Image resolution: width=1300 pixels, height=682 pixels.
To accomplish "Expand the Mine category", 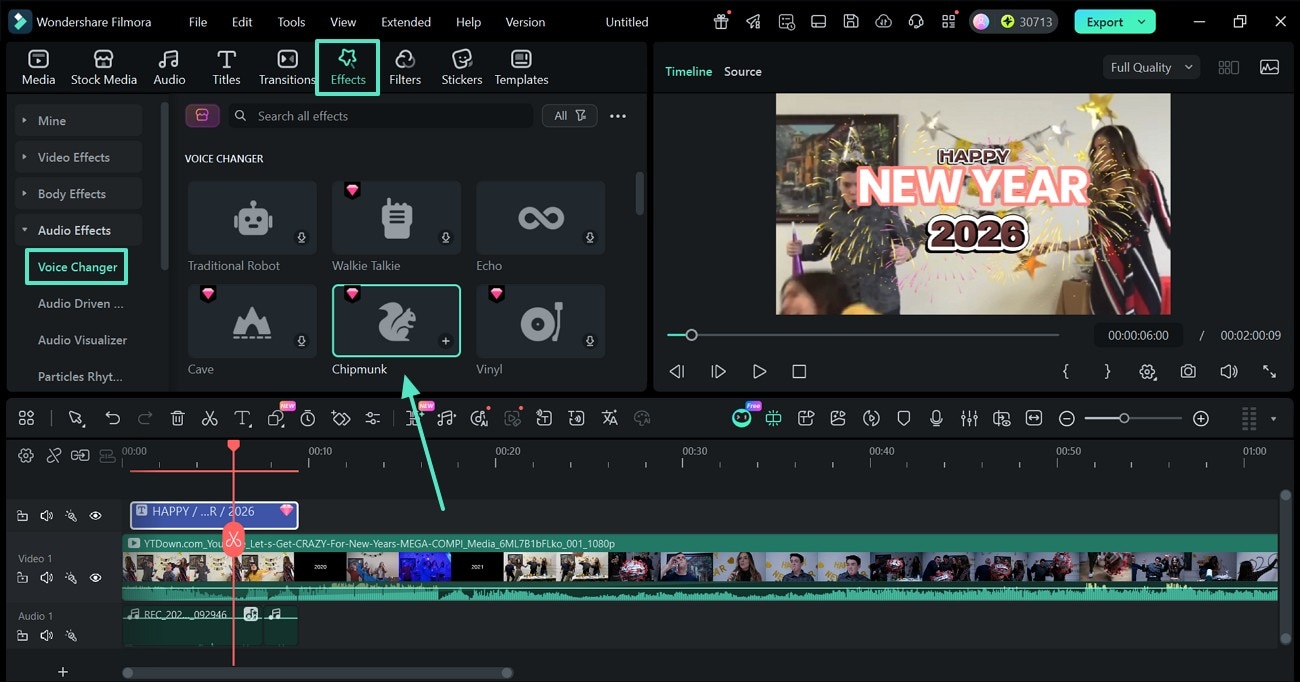I will 78,120.
